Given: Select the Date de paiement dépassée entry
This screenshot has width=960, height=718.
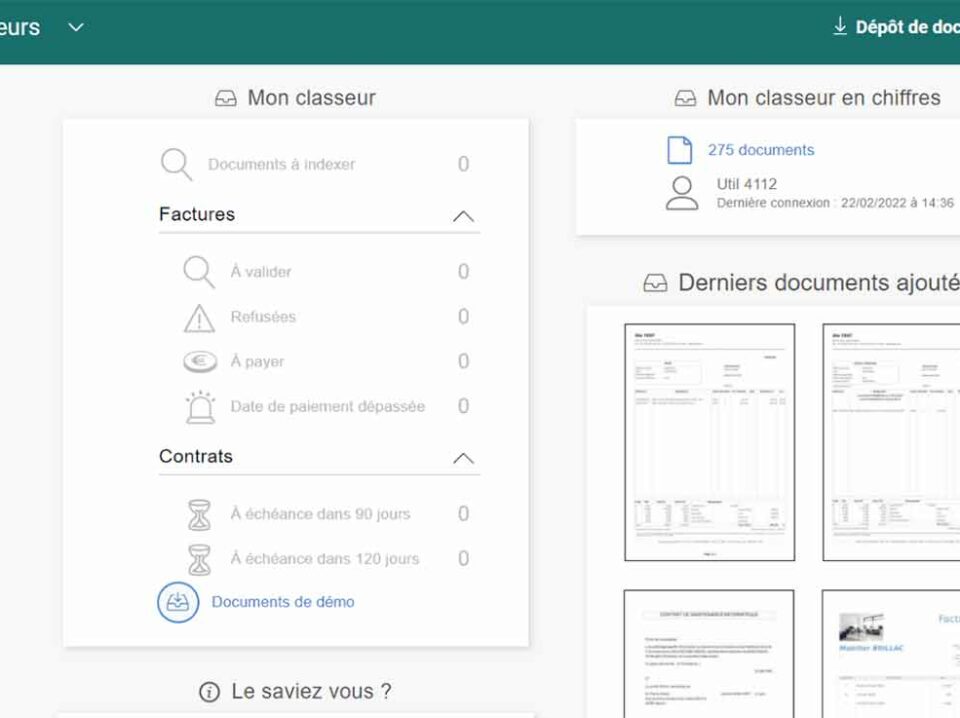Looking at the screenshot, I should 327,407.
